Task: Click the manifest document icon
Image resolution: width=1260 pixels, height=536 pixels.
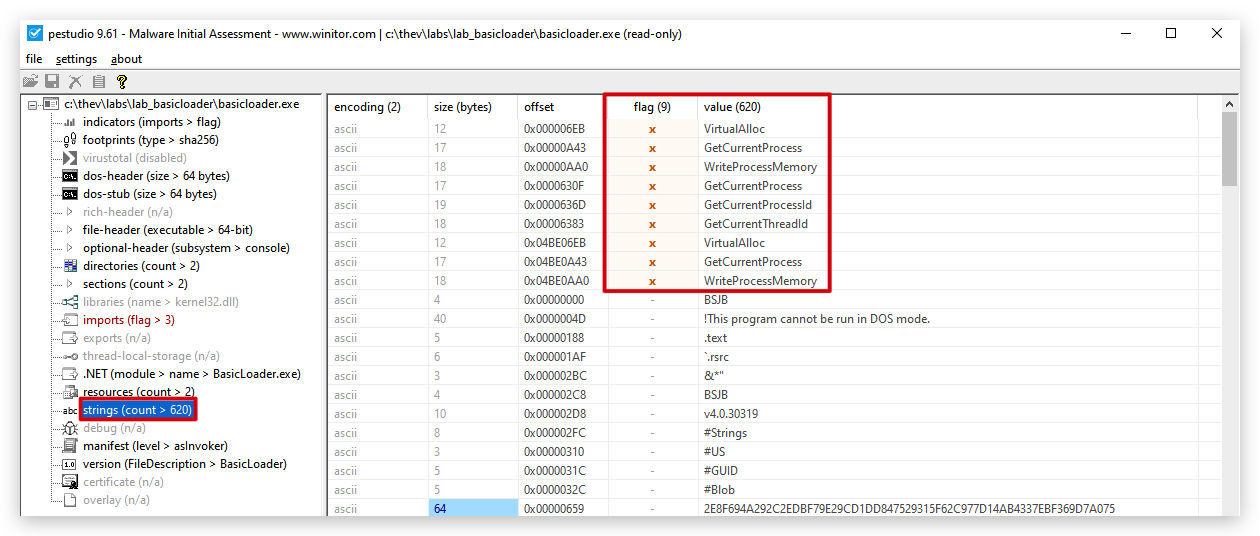Action: click(x=70, y=446)
